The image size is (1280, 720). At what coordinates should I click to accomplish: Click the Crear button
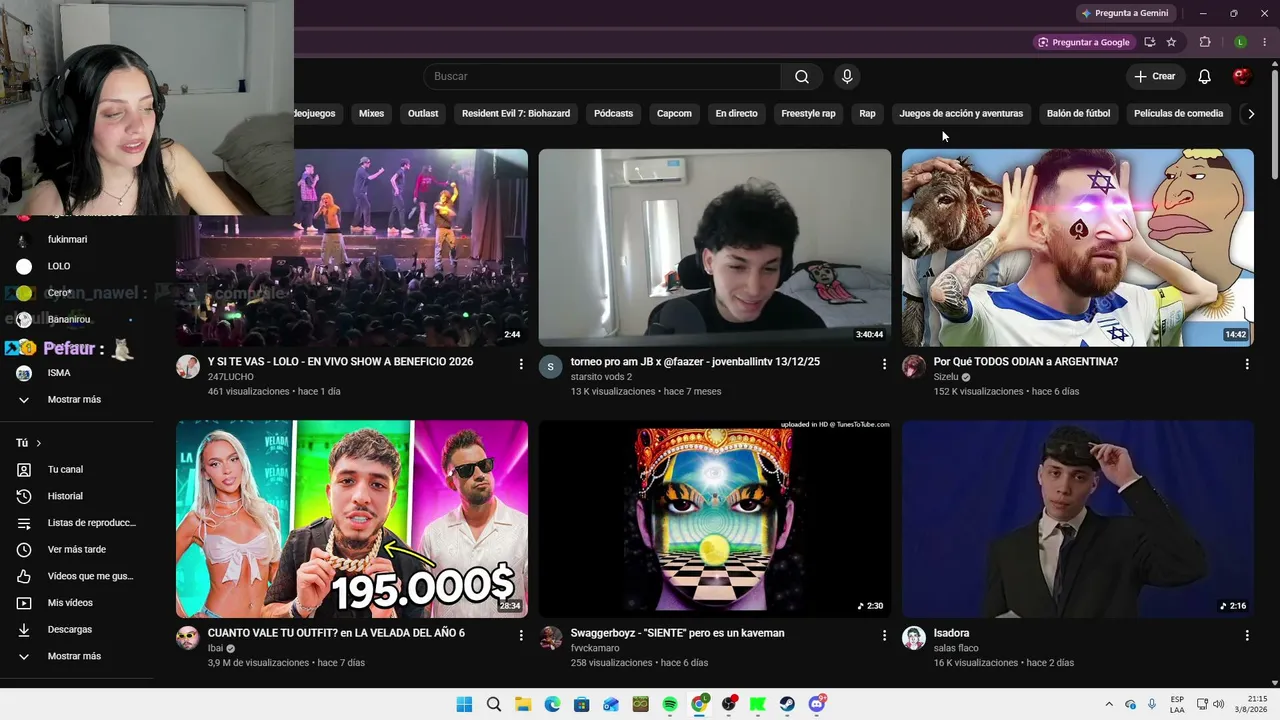pyautogui.click(x=1155, y=77)
